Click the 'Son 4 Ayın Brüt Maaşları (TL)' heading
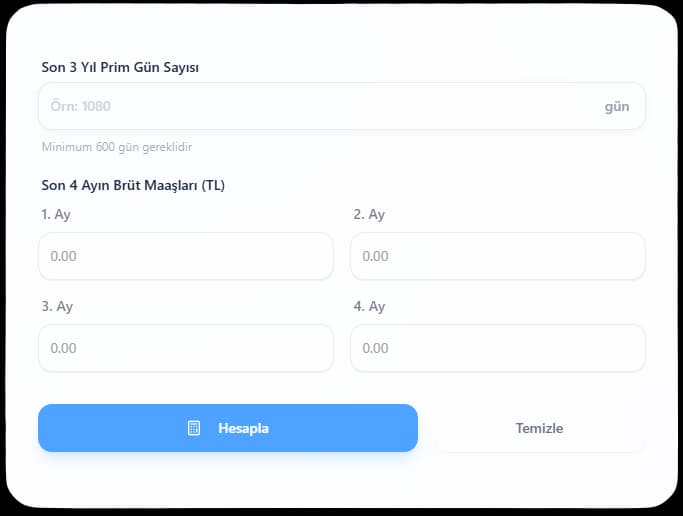683x516 pixels. 133,185
